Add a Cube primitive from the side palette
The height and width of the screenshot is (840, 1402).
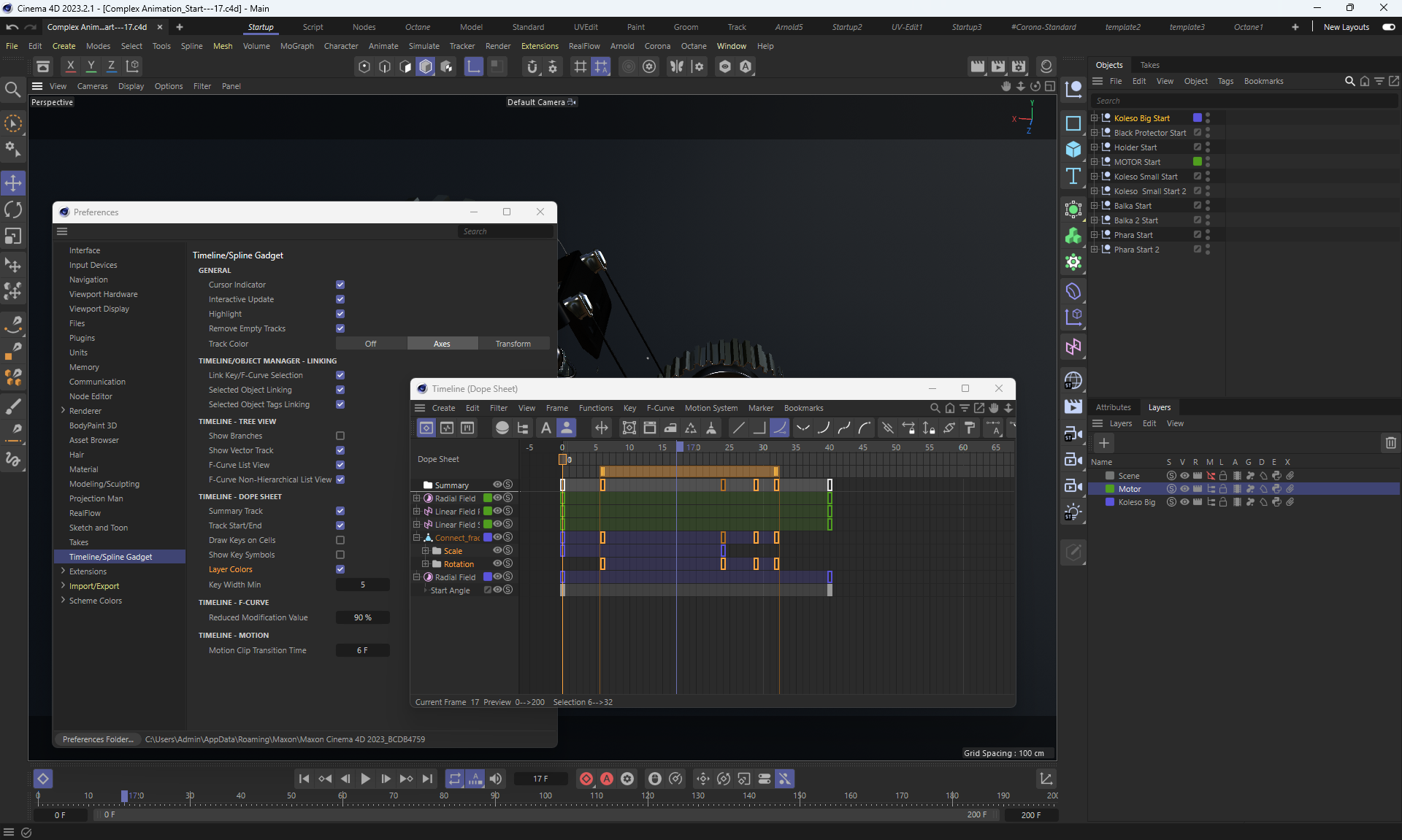[x=1073, y=149]
